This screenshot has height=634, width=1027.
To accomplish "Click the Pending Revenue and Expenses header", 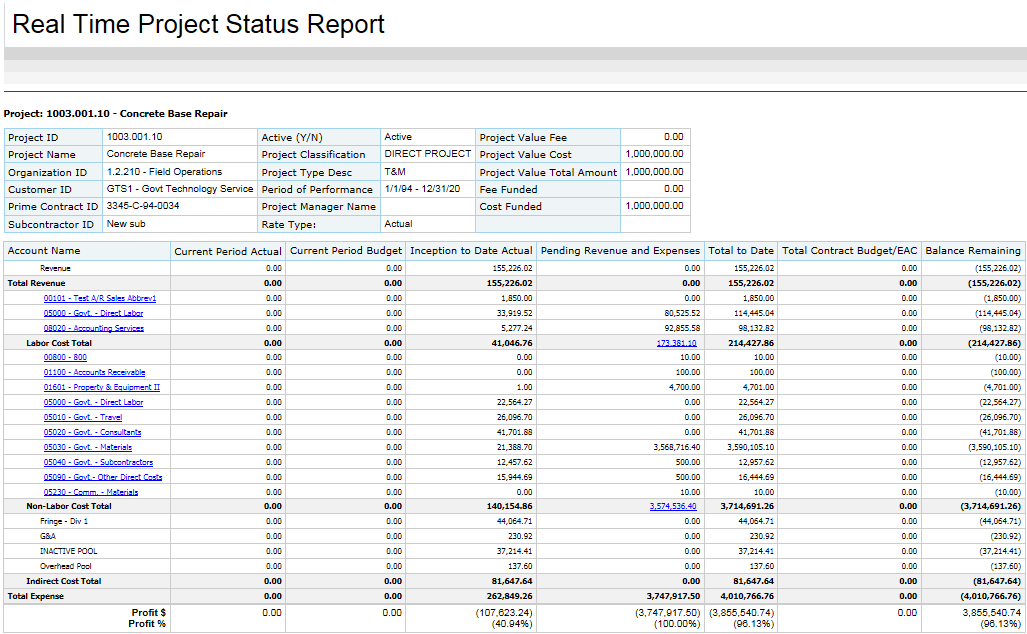I will click(x=620, y=251).
